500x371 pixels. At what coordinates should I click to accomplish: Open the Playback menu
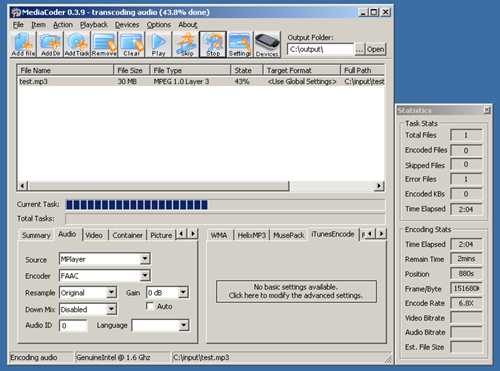tap(94, 25)
